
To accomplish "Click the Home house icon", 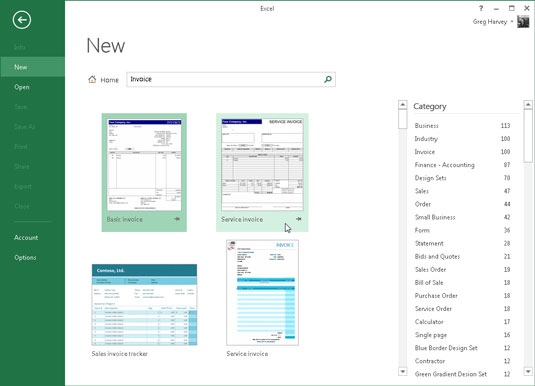I will pyautogui.click(x=92, y=80).
